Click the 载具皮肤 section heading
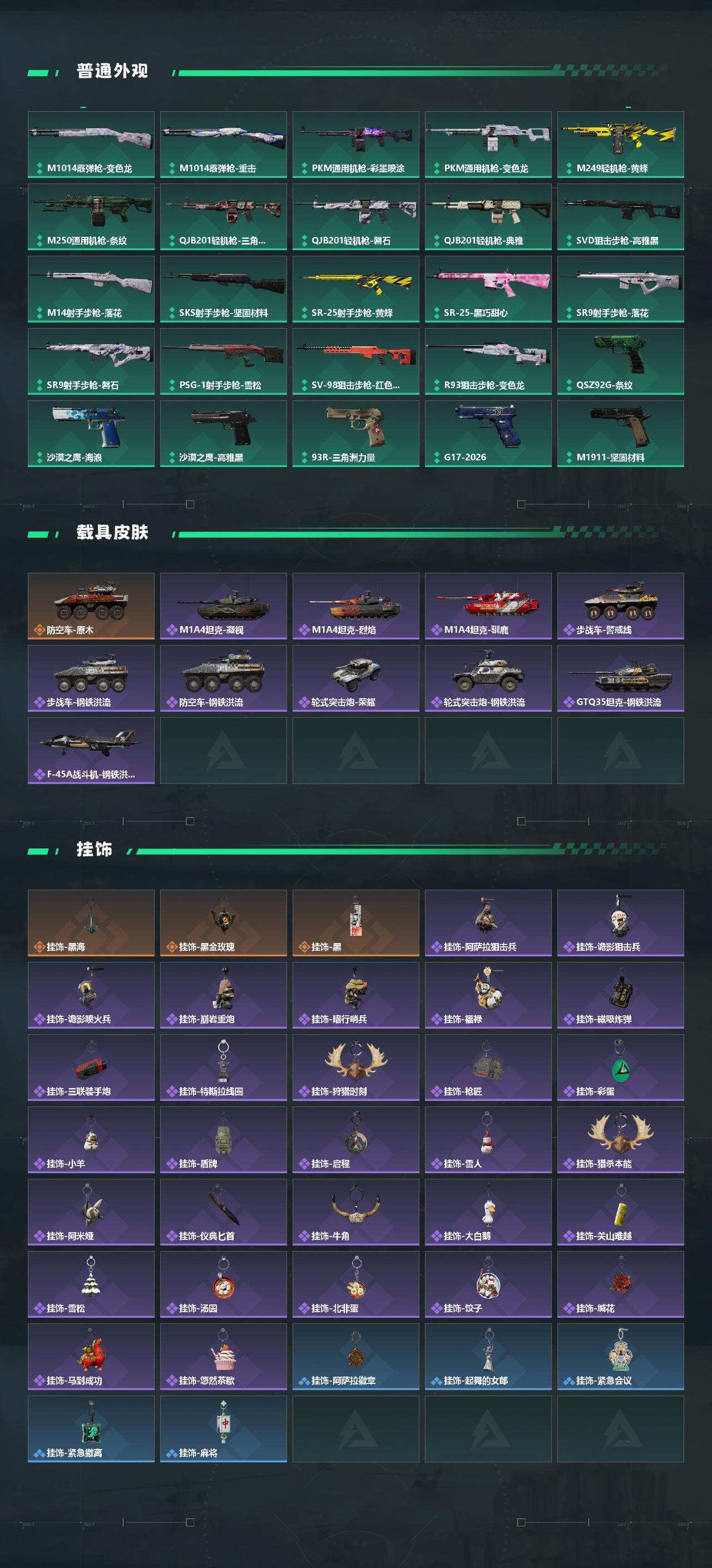The height and width of the screenshot is (1568, 712). pos(112,532)
